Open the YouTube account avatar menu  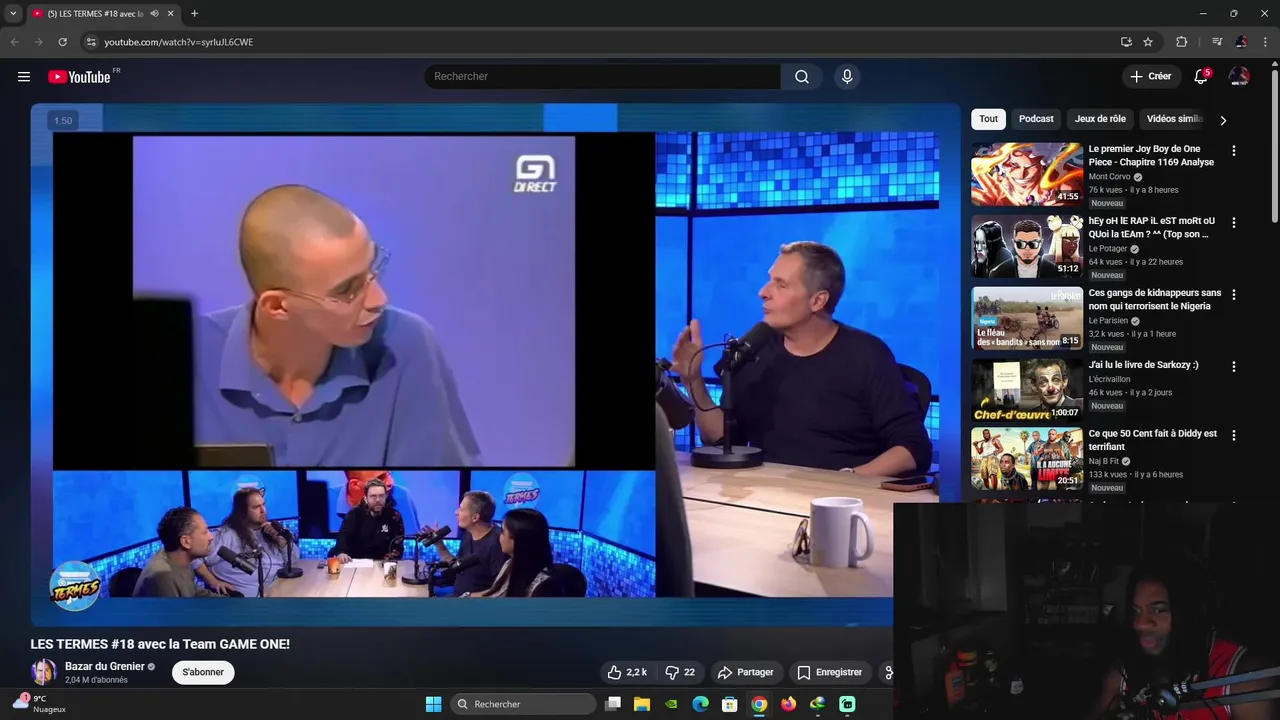click(1239, 77)
